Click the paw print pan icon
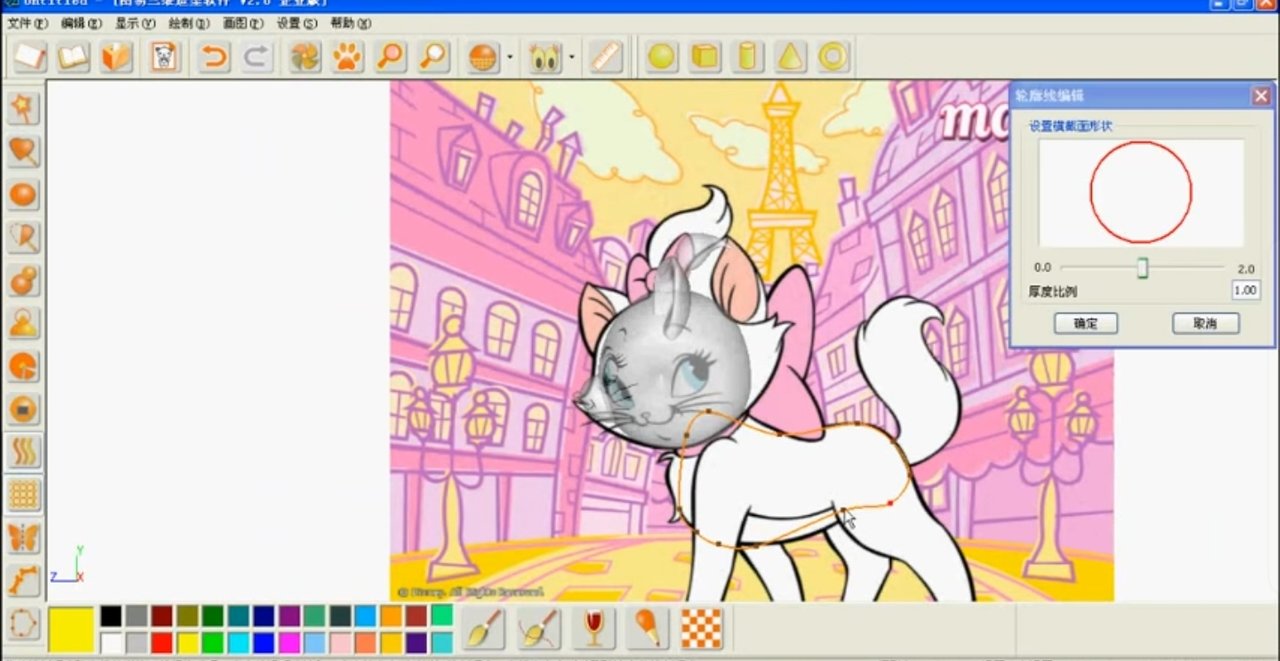The image size is (1280, 661). pos(347,57)
